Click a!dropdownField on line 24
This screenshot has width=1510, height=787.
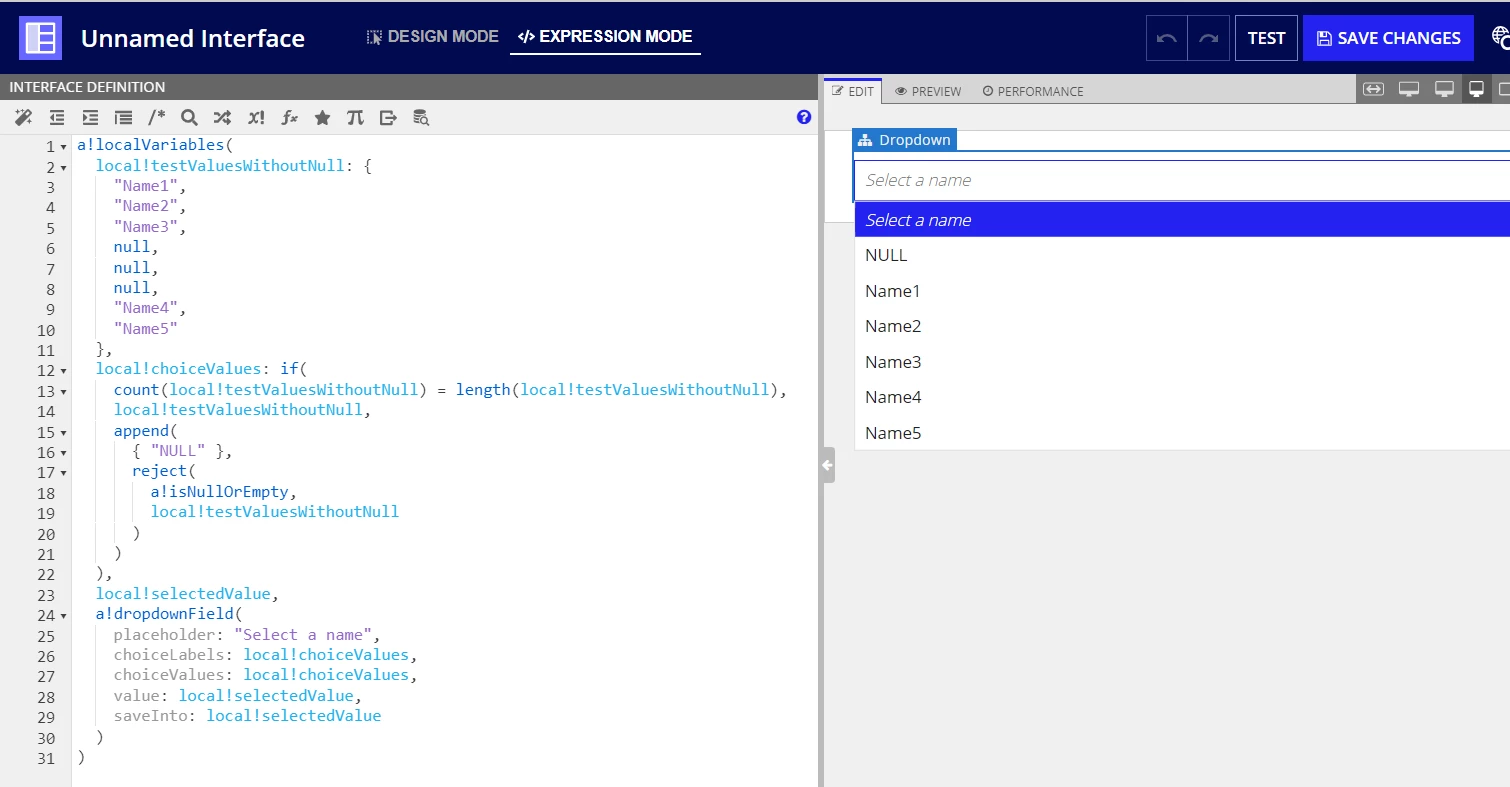point(164,614)
